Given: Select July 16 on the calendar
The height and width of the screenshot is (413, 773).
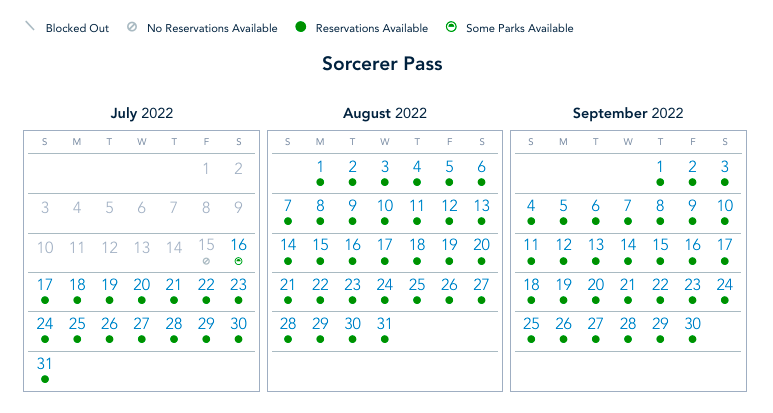Looking at the screenshot, I should tap(238, 245).
